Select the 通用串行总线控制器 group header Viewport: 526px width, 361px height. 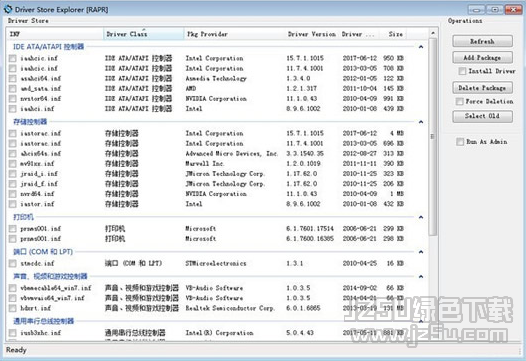(x=44, y=321)
